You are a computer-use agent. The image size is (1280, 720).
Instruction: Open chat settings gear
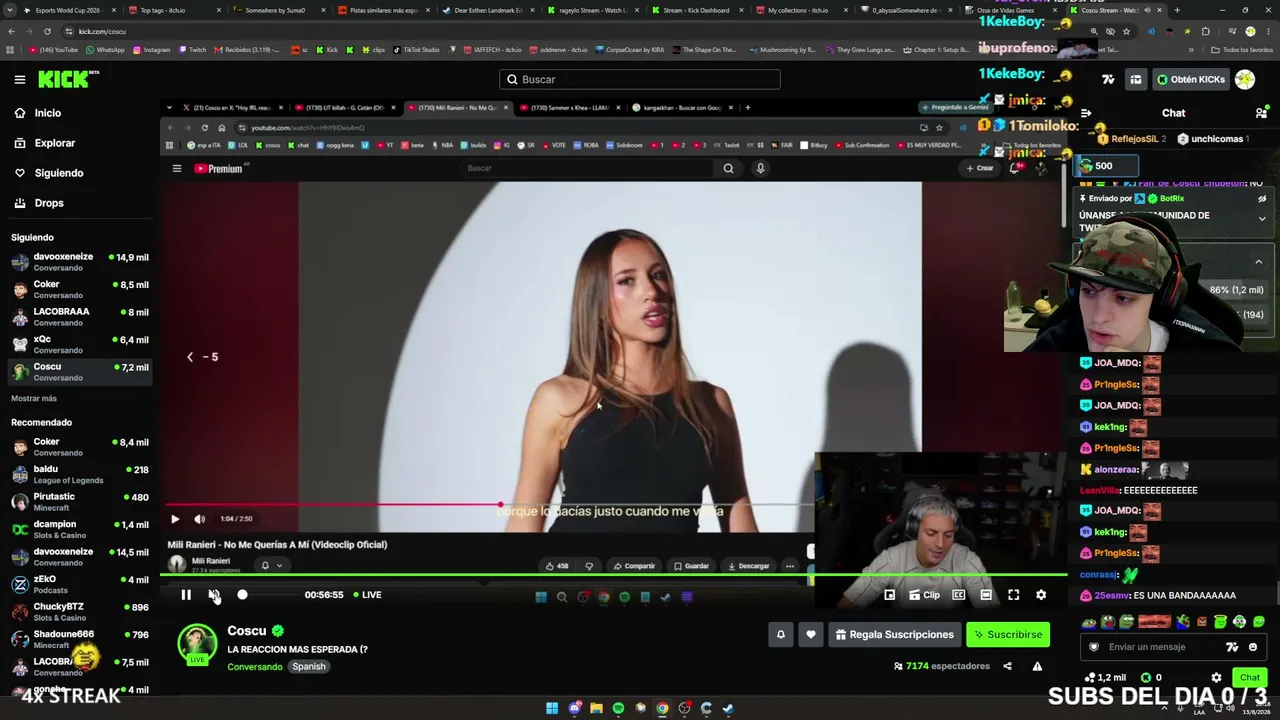point(1217,677)
